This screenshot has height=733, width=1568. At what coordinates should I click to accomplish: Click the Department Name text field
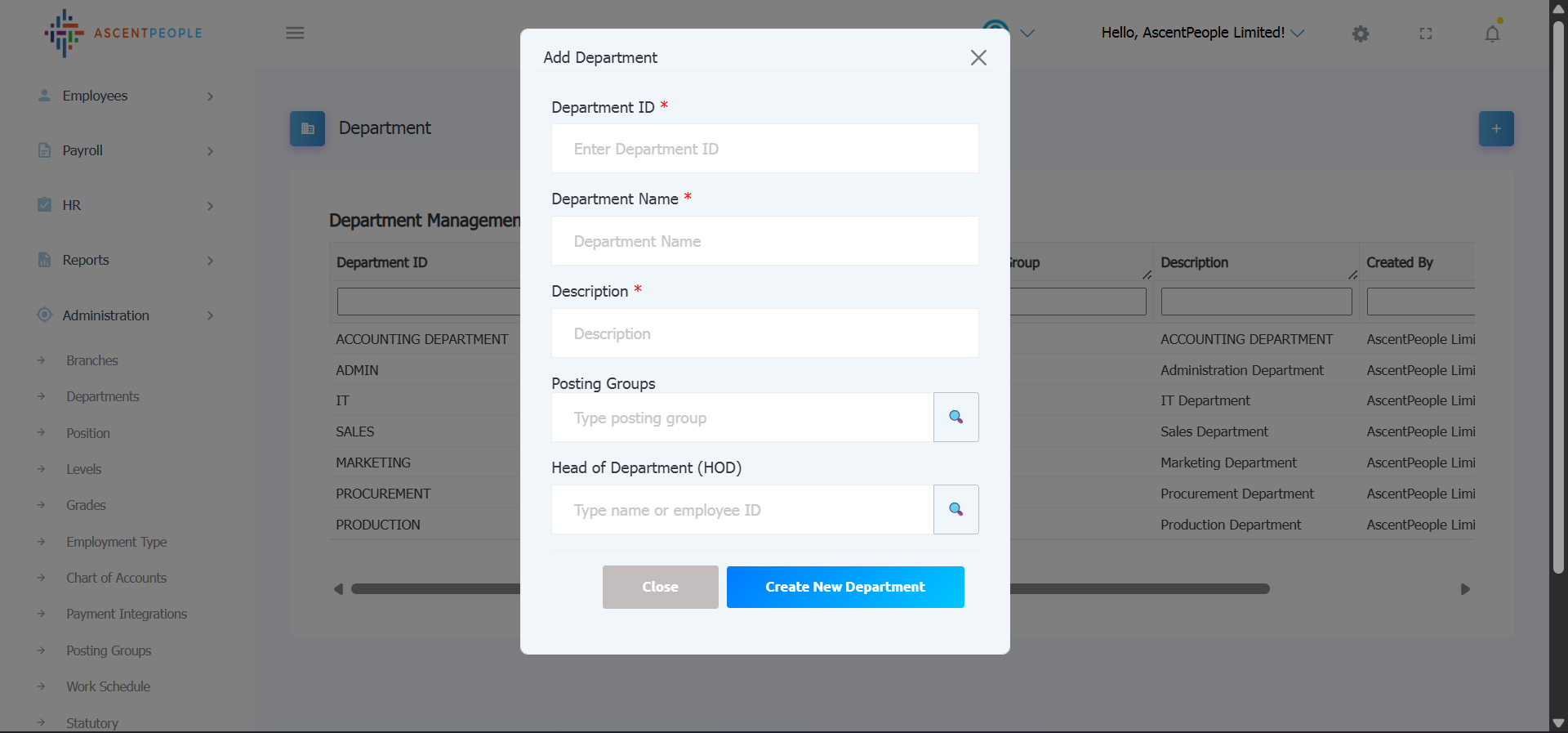point(764,241)
